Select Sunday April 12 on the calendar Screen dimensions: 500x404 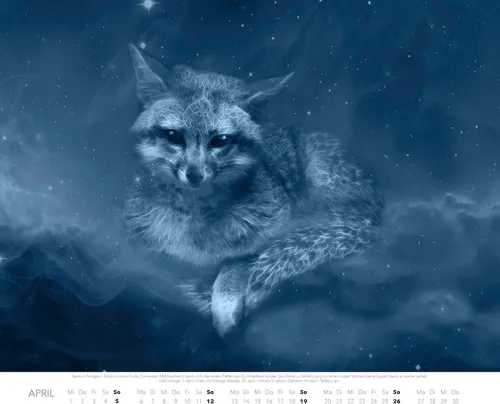point(210,401)
